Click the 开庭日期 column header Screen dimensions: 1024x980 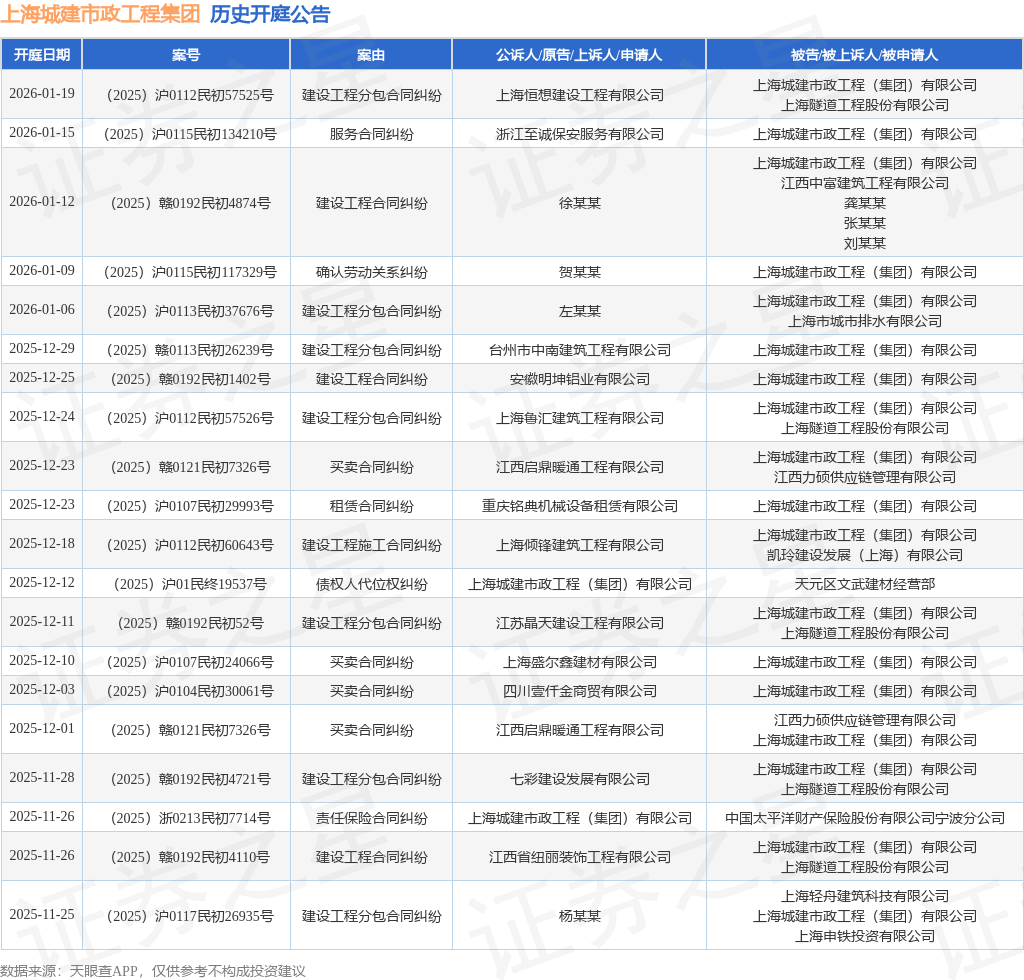coord(42,55)
